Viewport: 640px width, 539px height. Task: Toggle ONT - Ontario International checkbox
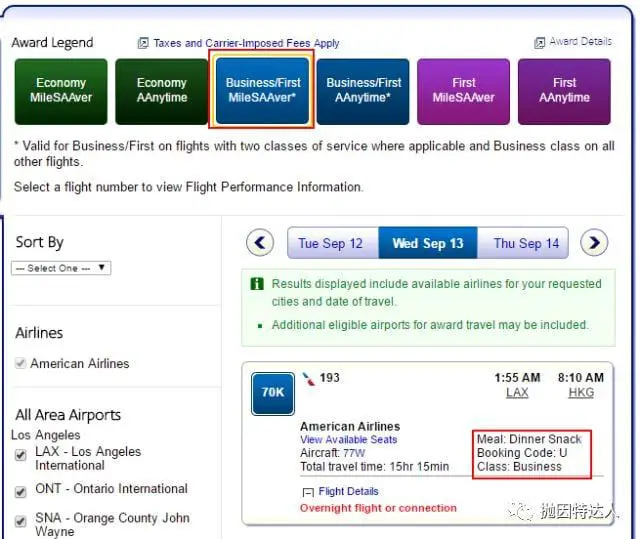(20, 492)
